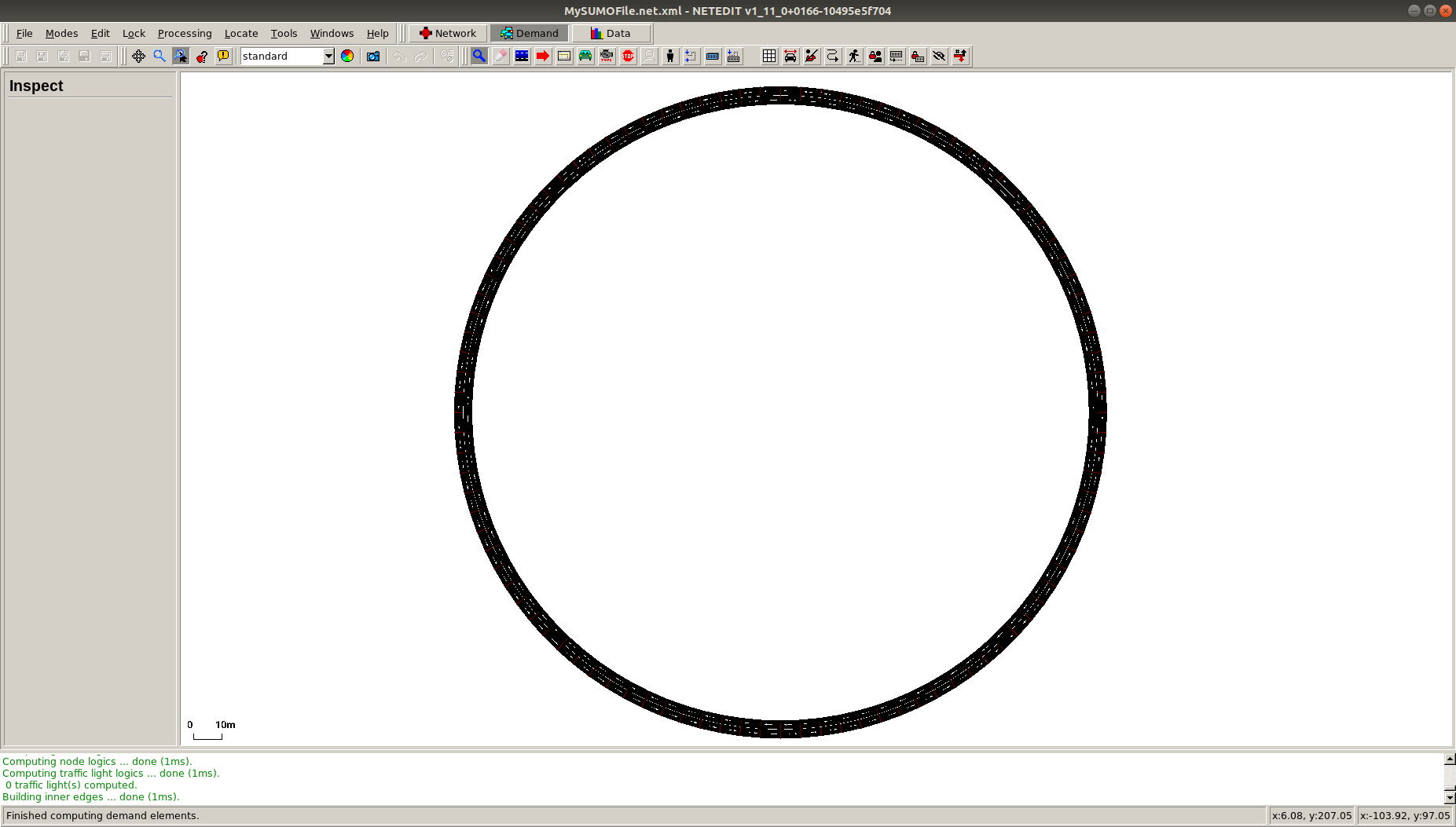Activate the Route creation mode icon
The height and width of the screenshot is (827, 1456).
tap(543, 56)
